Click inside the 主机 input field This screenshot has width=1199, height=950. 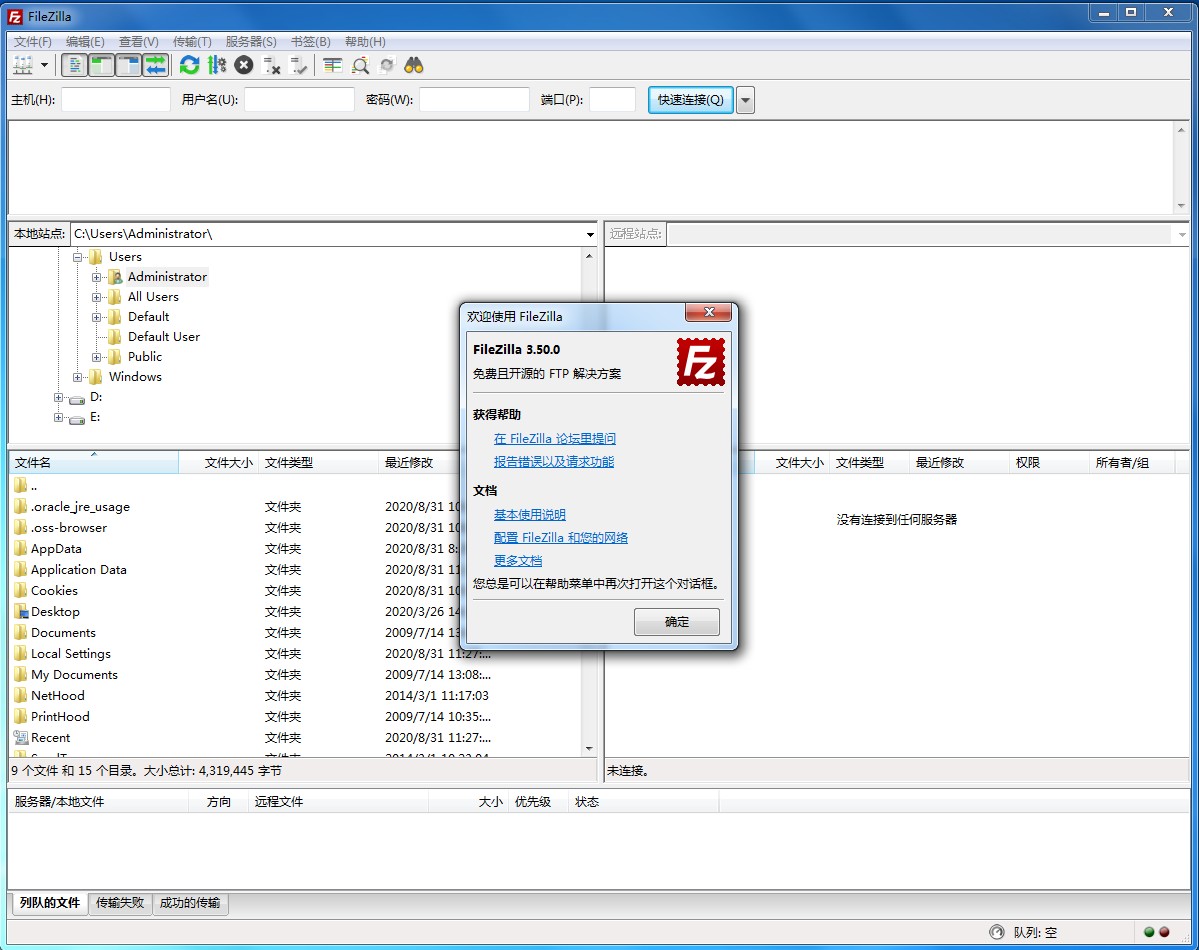(x=115, y=99)
